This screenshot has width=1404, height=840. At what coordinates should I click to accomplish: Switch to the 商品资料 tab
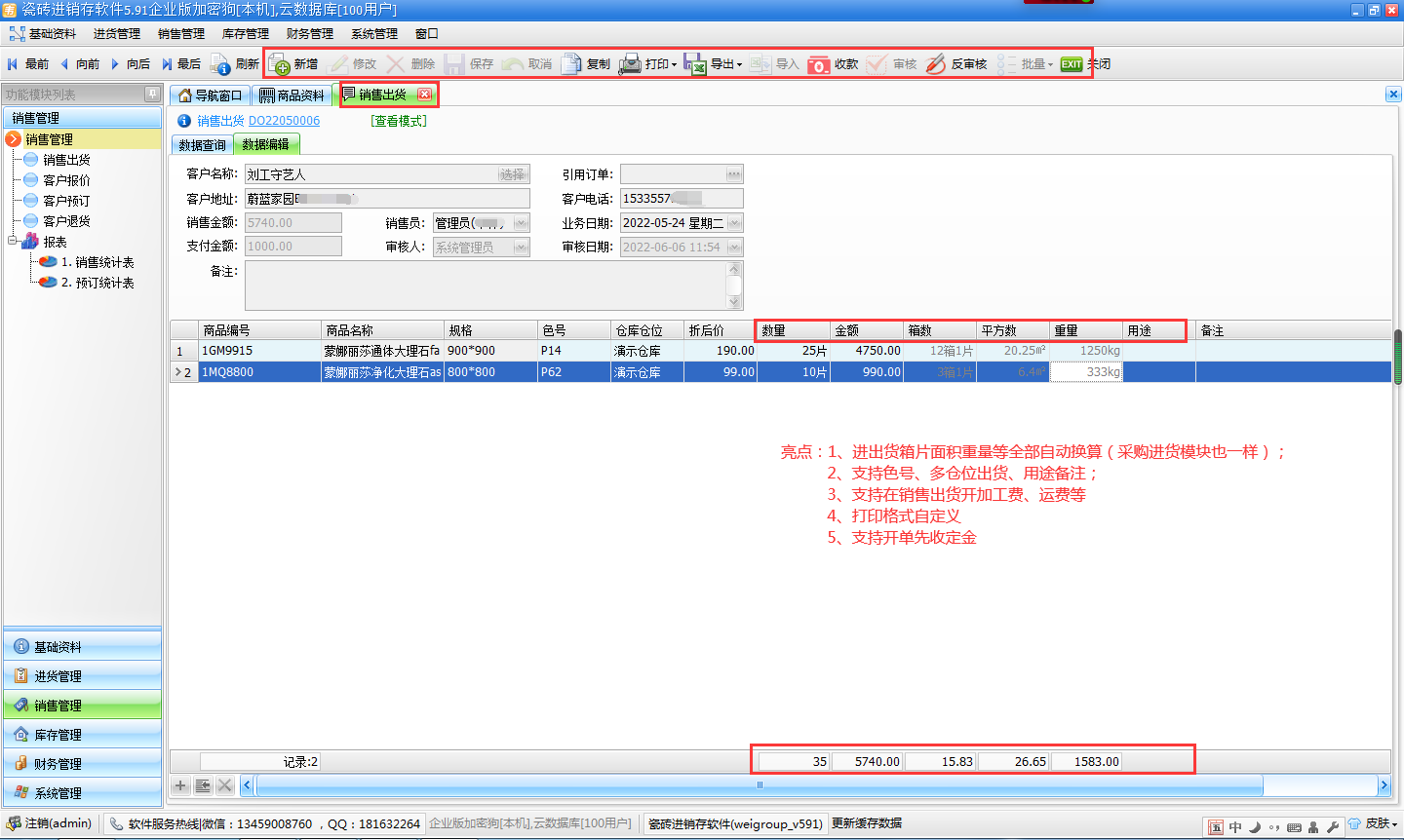pos(292,95)
